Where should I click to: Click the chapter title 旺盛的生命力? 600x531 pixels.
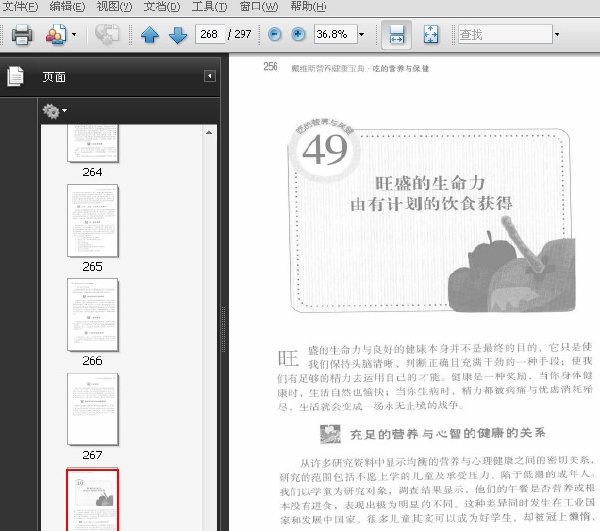tap(430, 183)
